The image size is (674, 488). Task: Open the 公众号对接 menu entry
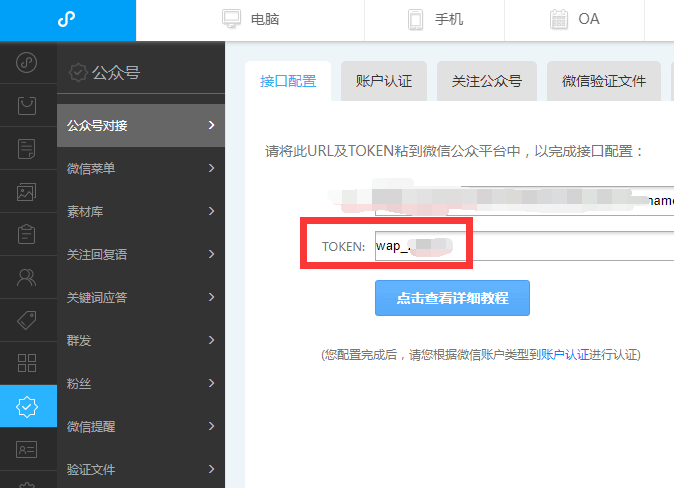(x=141, y=126)
